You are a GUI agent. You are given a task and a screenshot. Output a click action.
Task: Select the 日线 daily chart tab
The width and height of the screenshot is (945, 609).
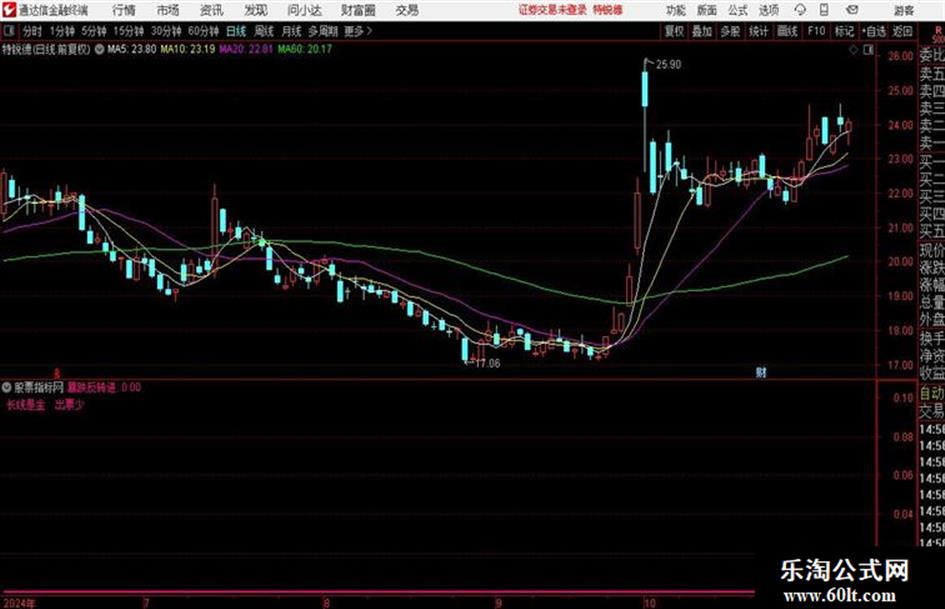(236, 31)
